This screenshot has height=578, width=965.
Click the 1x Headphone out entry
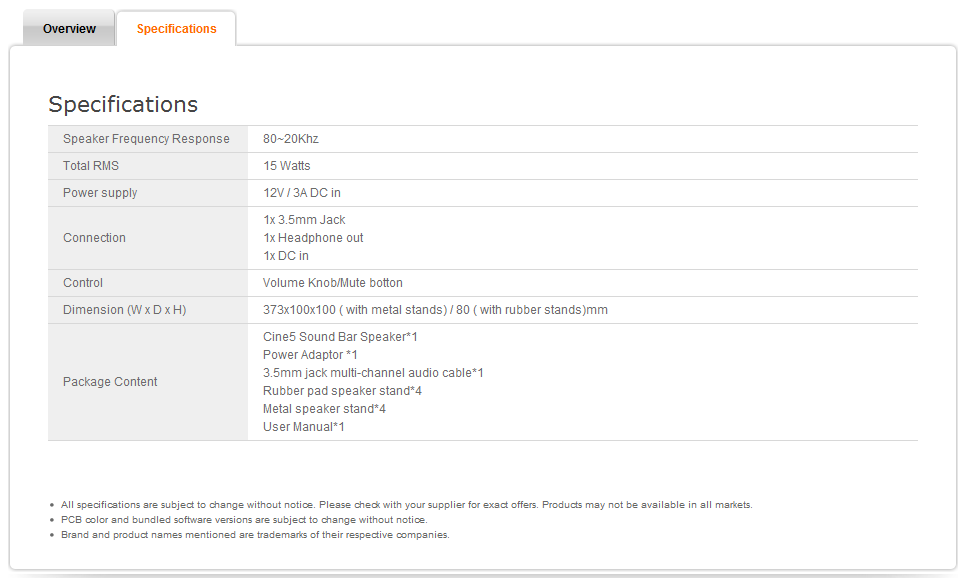click(313, 238)
